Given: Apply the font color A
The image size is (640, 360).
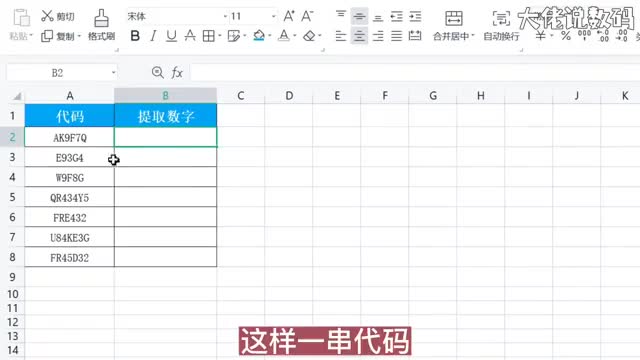Looking at the screenshot, I should [284, 36].
